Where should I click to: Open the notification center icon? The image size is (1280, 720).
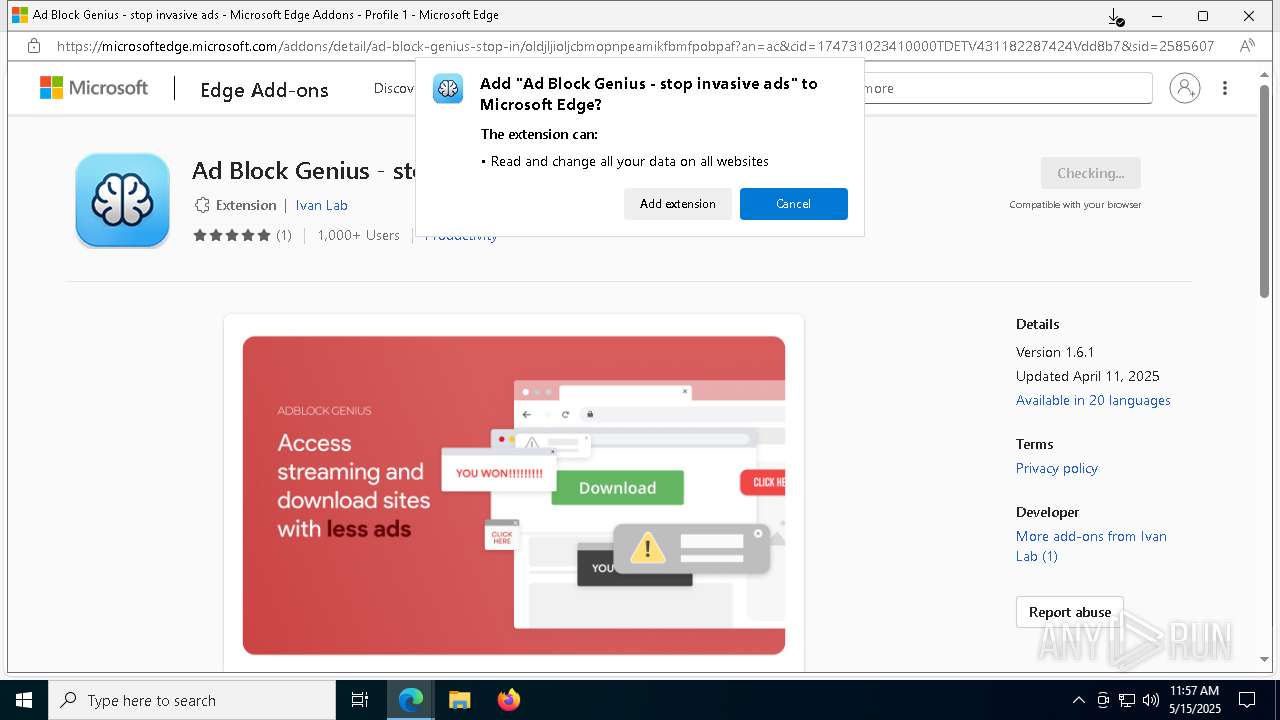click(x=1247, y=700)
